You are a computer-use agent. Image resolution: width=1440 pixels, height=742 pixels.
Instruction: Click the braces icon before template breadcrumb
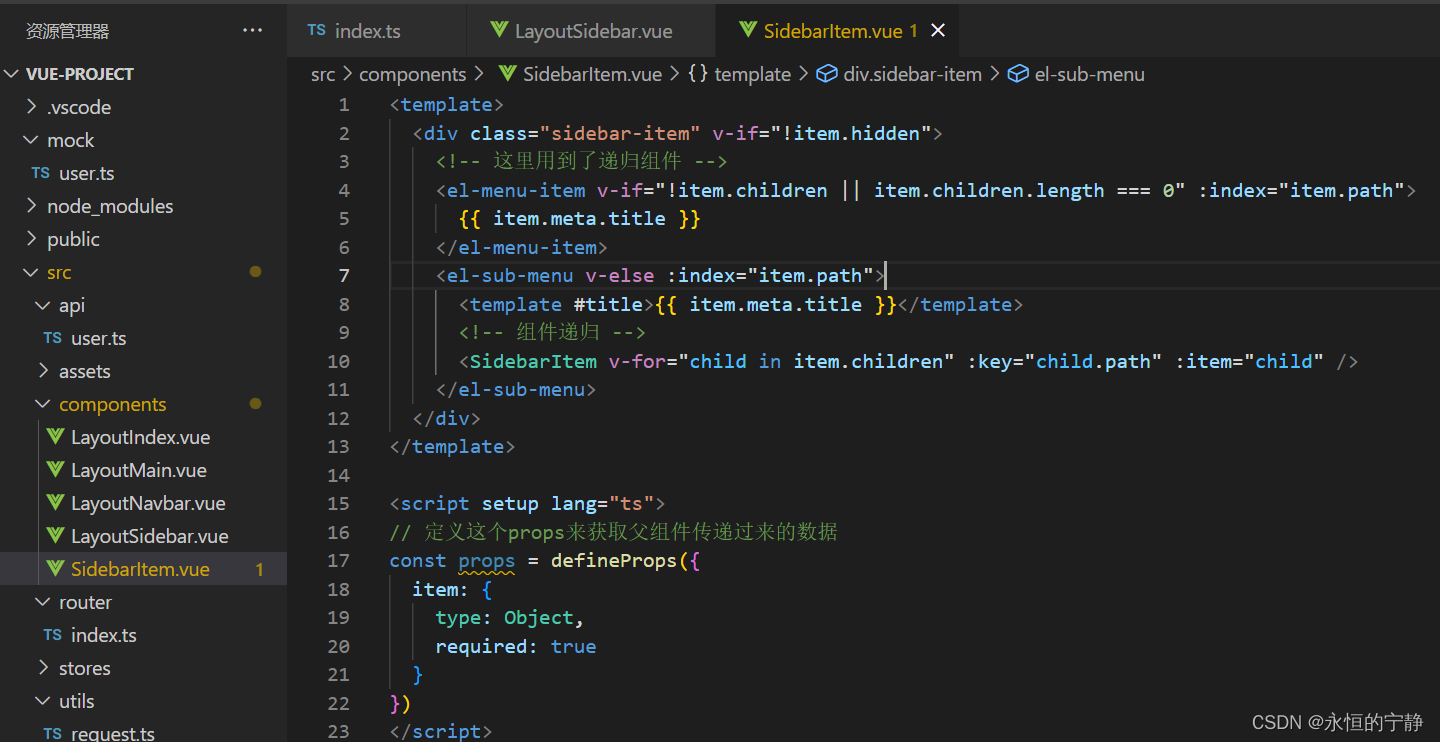coord(698,74)
